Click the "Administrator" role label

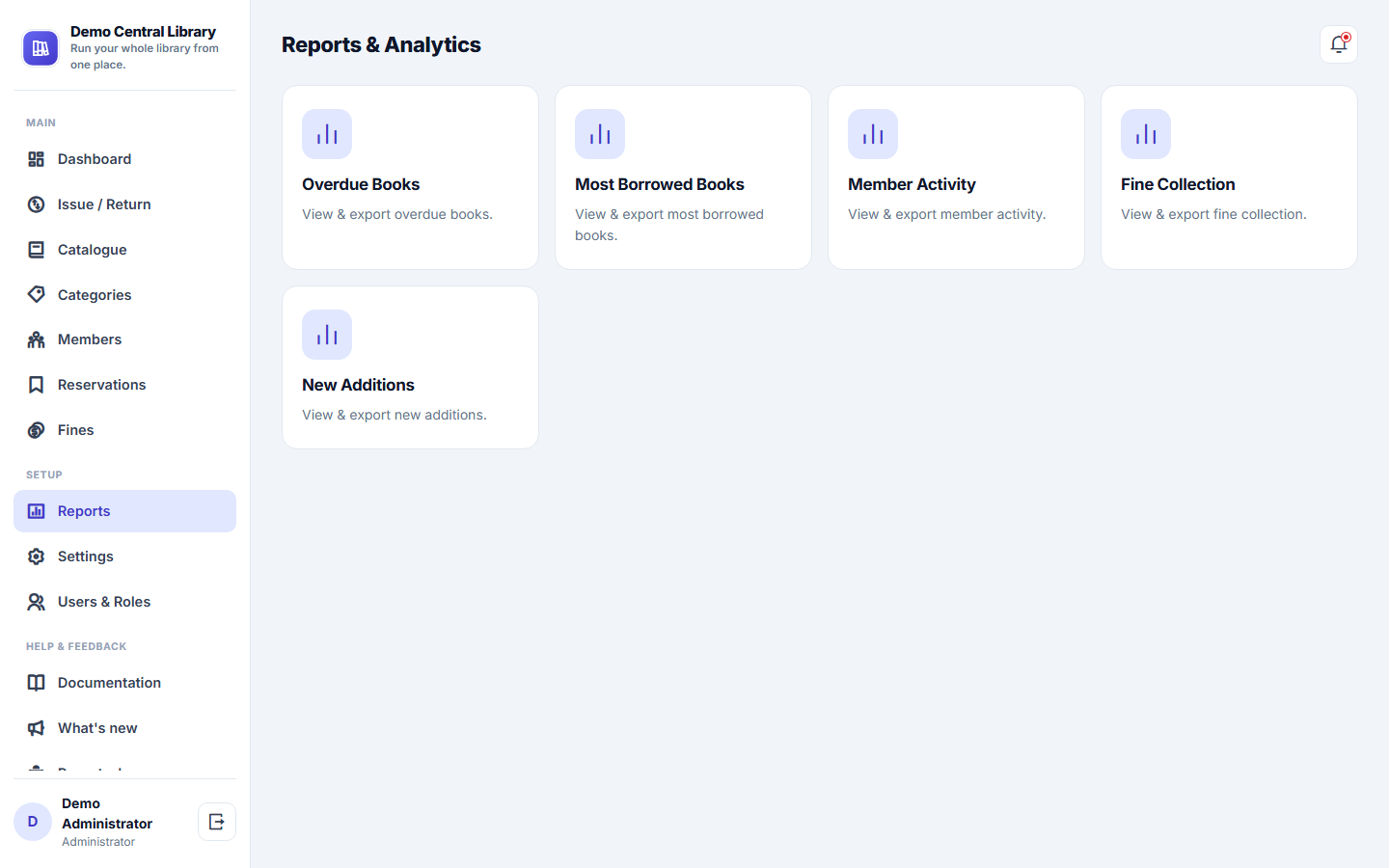click(x=98, y=842)
